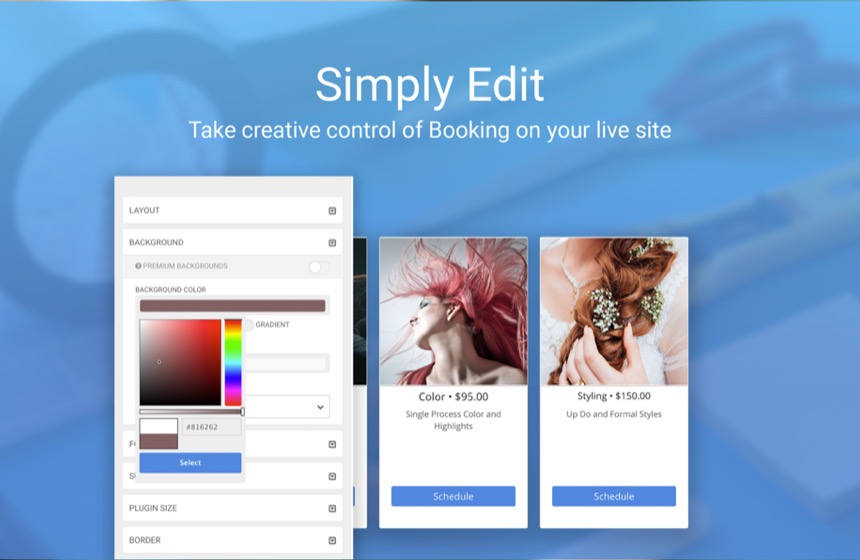The height and width of the screenshot is (560, 860).
Task: Toggle the Premium Backgrounds switch
Action: click(319, 267)
